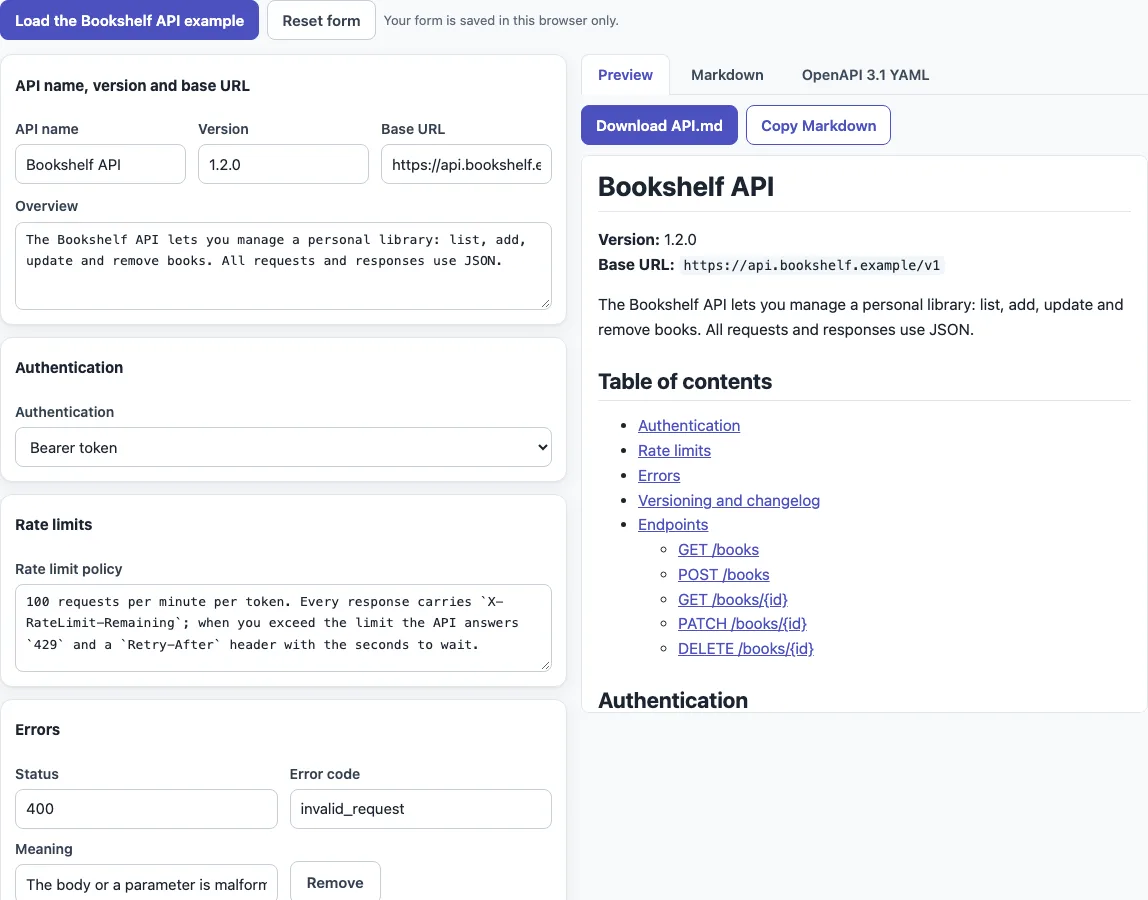The width and height of the screenshot is (1148, 900).
Task: Switch to the Preview tab
Action: pyautogui.click(x=625, y=75)
